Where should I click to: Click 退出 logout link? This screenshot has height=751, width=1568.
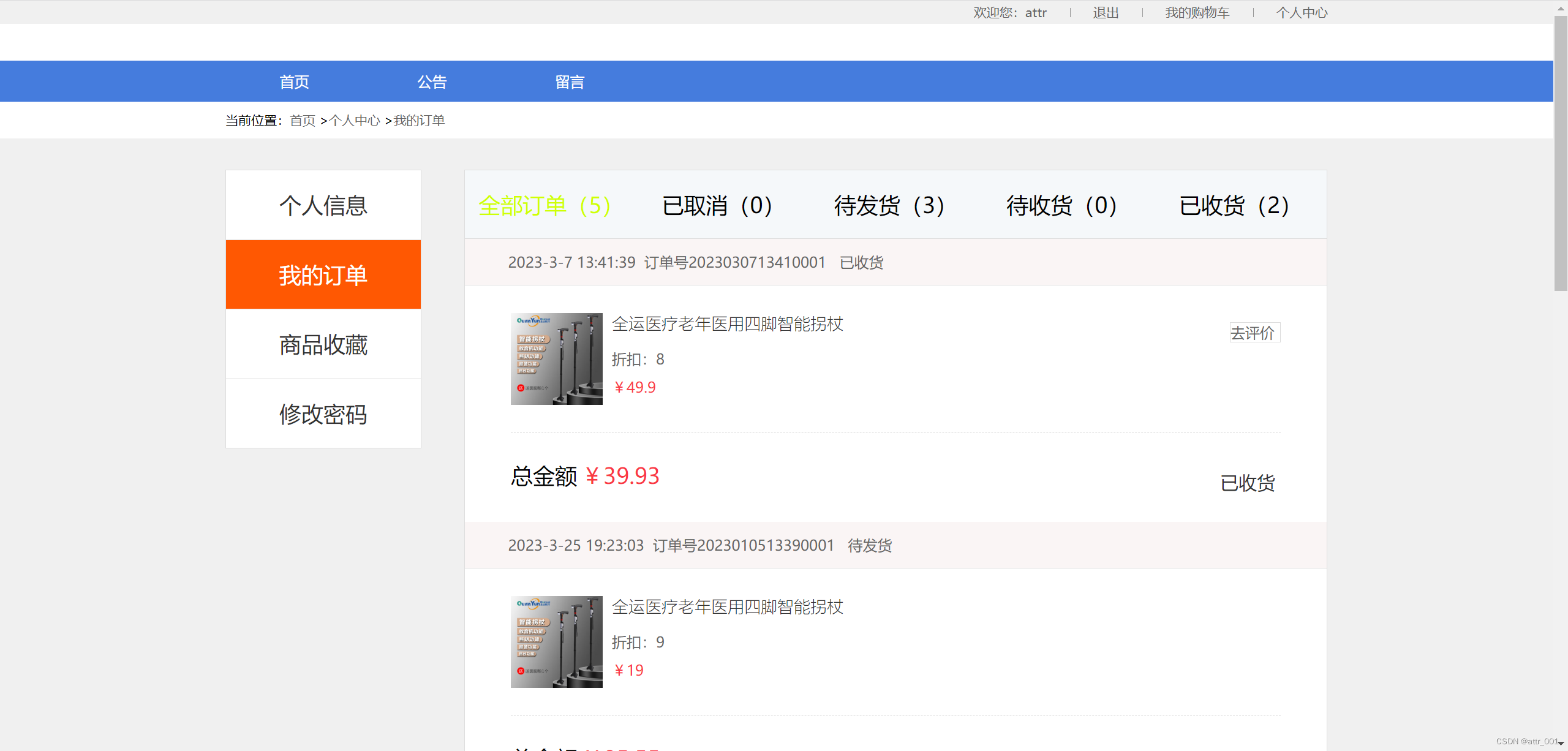(1106, 12)
